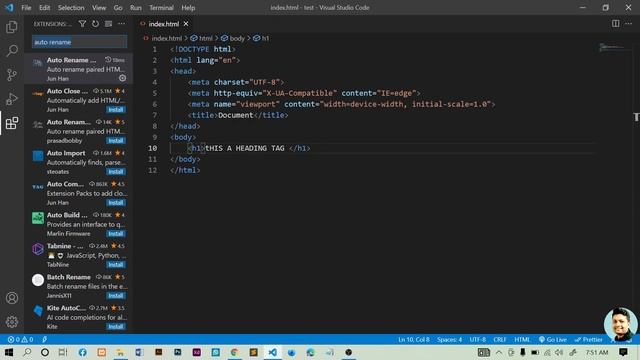Click the clock showing 7:51 AM
The width and height of the screenshot is (640, 360).
596,352
